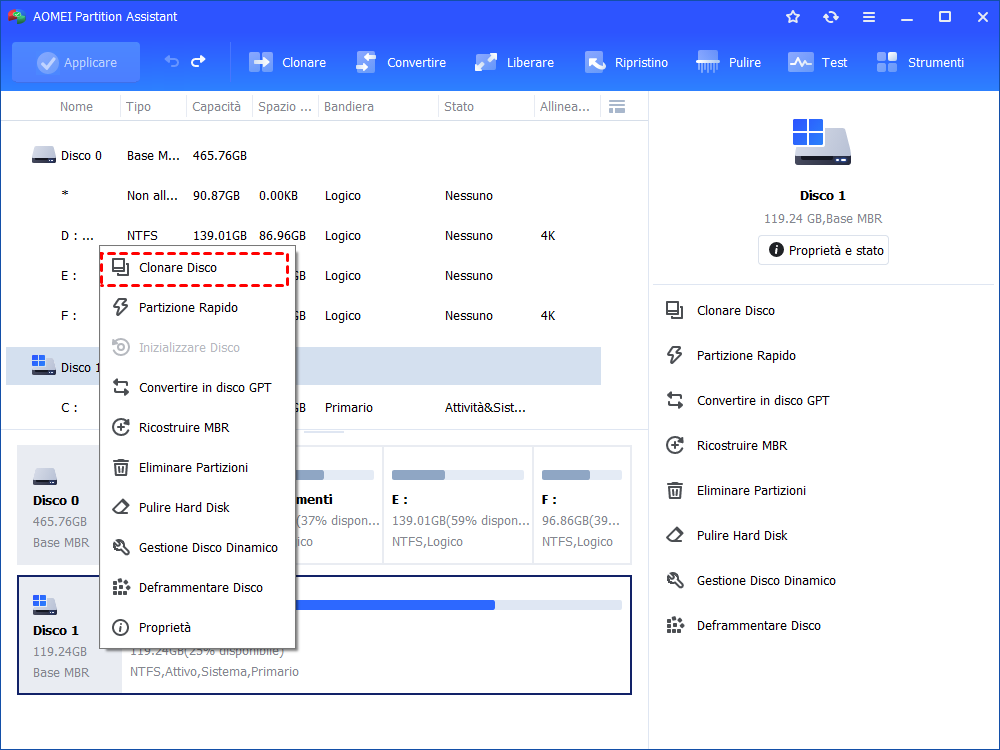The image size is (1000, 750).
Task: Click Convertire in disco GPT in right panel
Action: point(763,401)
